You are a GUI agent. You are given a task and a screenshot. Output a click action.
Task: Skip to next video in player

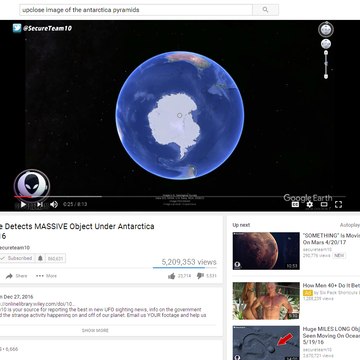(x=40, y=204)
